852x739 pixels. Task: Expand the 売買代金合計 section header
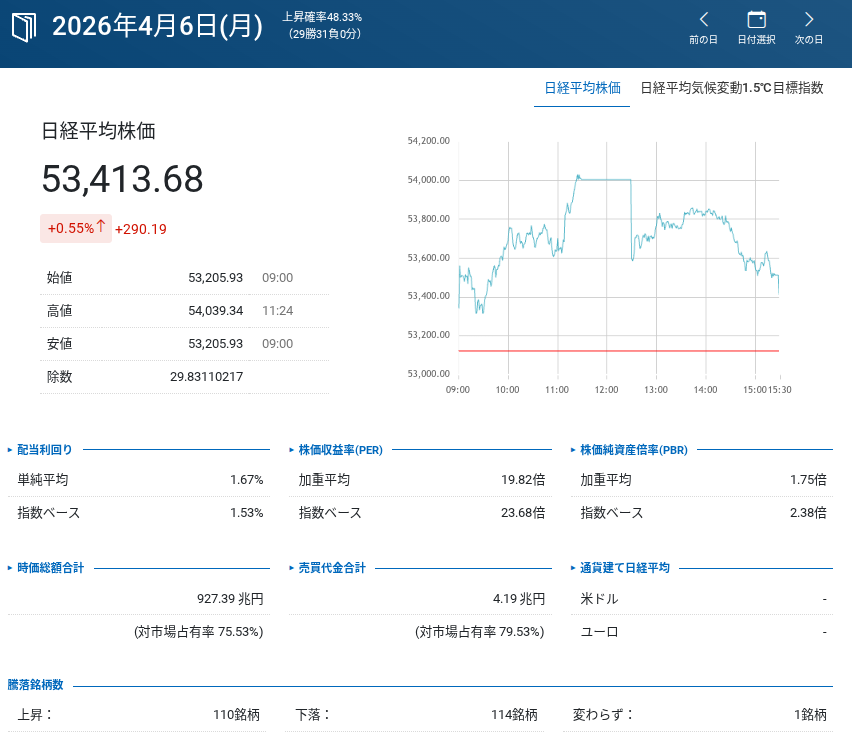pyautogui.click(x=332, y=568)
